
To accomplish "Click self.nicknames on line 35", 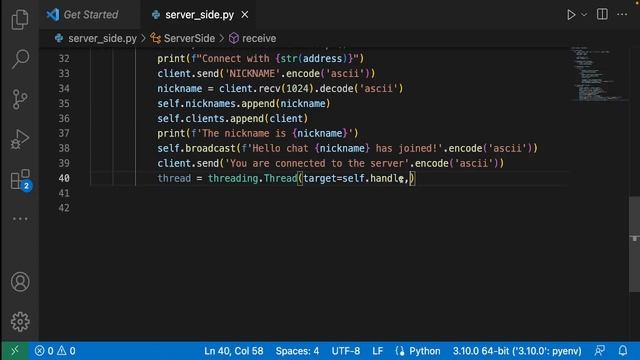I will coord(196,104).
